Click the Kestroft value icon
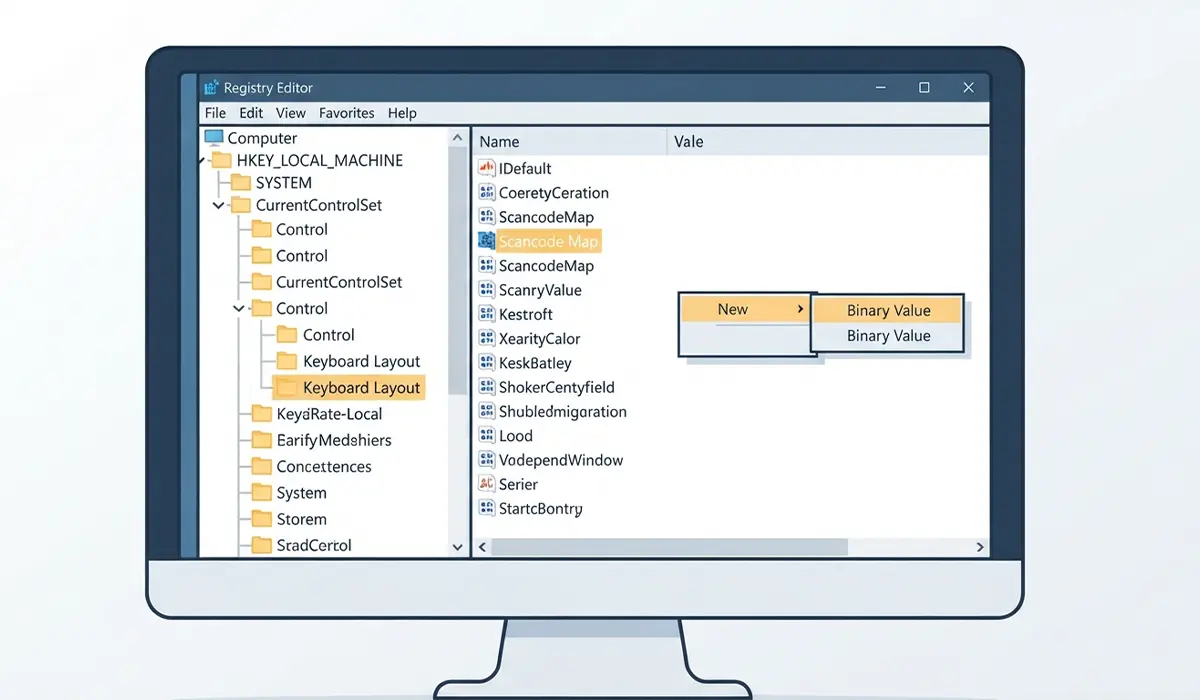 487,314
